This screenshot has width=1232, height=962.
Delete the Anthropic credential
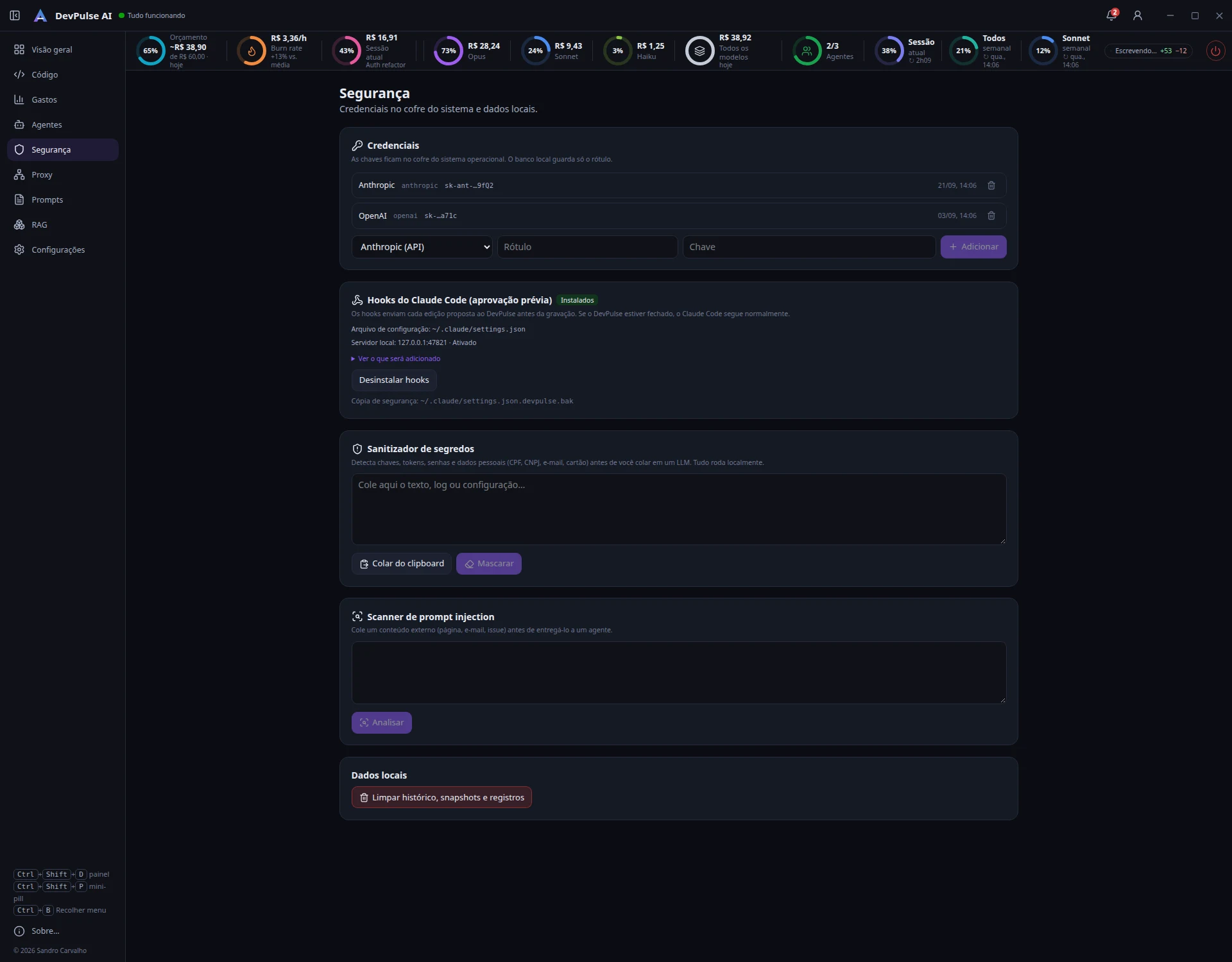click(x=991, y=185)
